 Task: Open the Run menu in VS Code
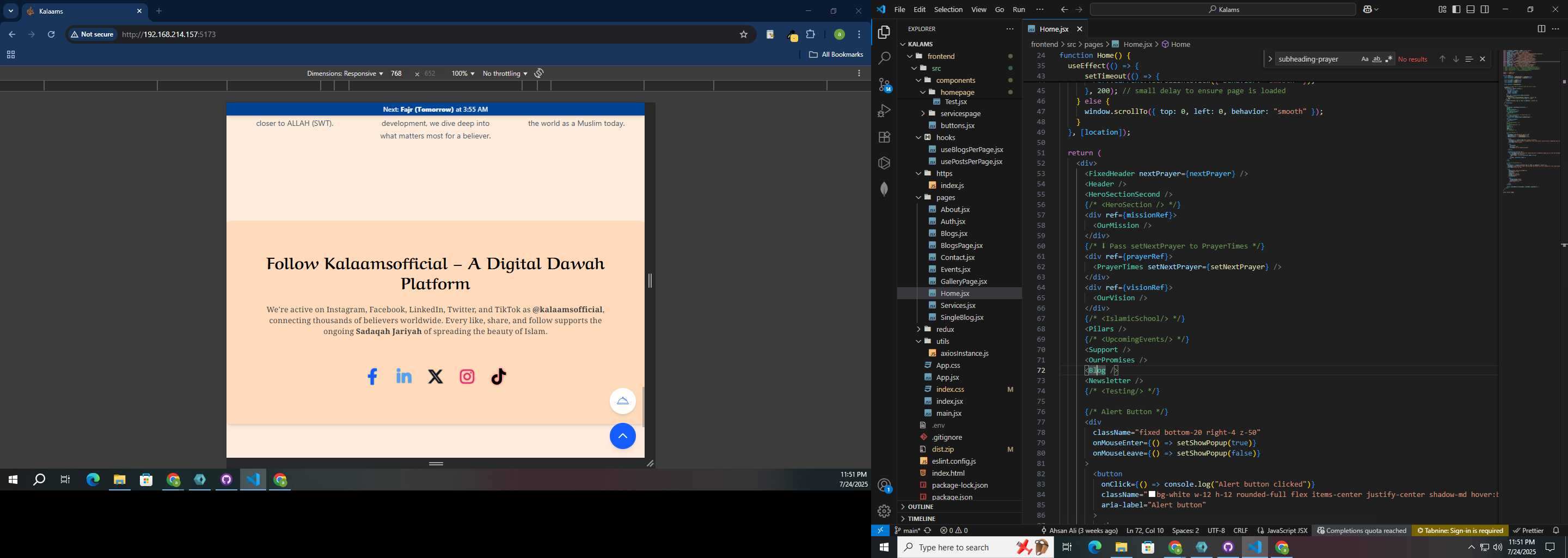[1019, 10]
